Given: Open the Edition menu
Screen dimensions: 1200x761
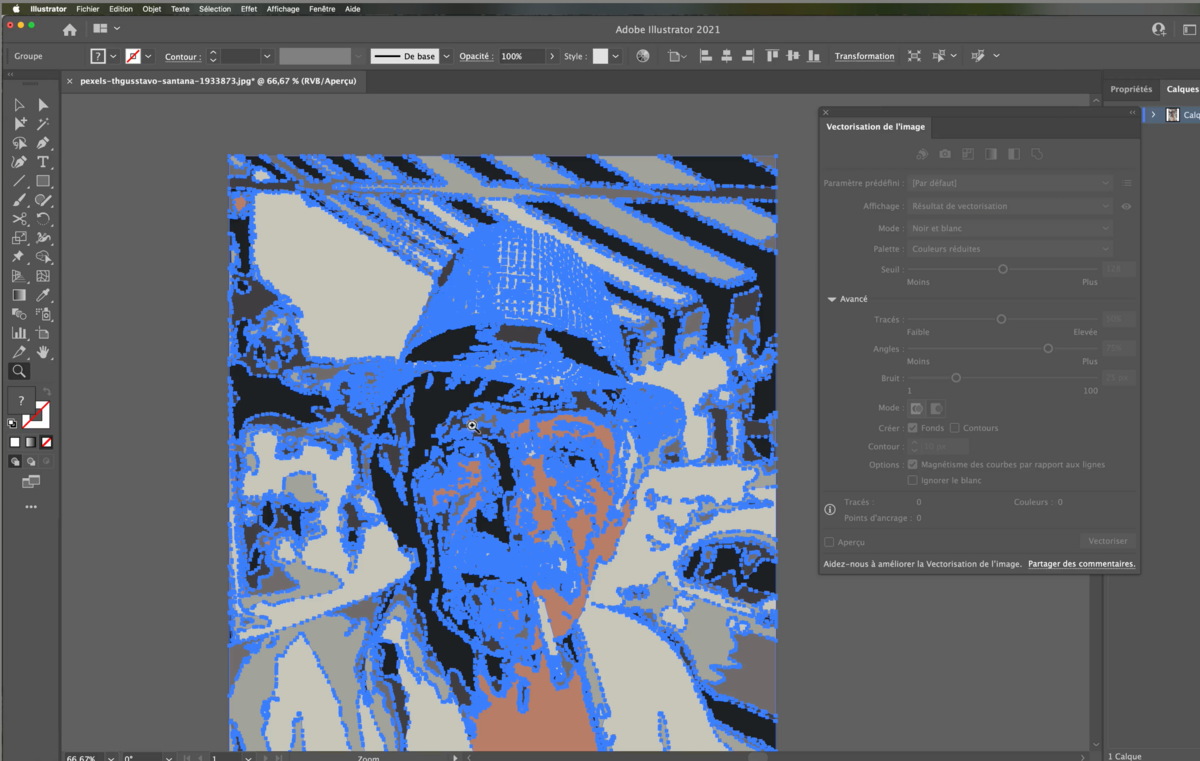Looking at the screenshot, I should [x=121, y=8].
